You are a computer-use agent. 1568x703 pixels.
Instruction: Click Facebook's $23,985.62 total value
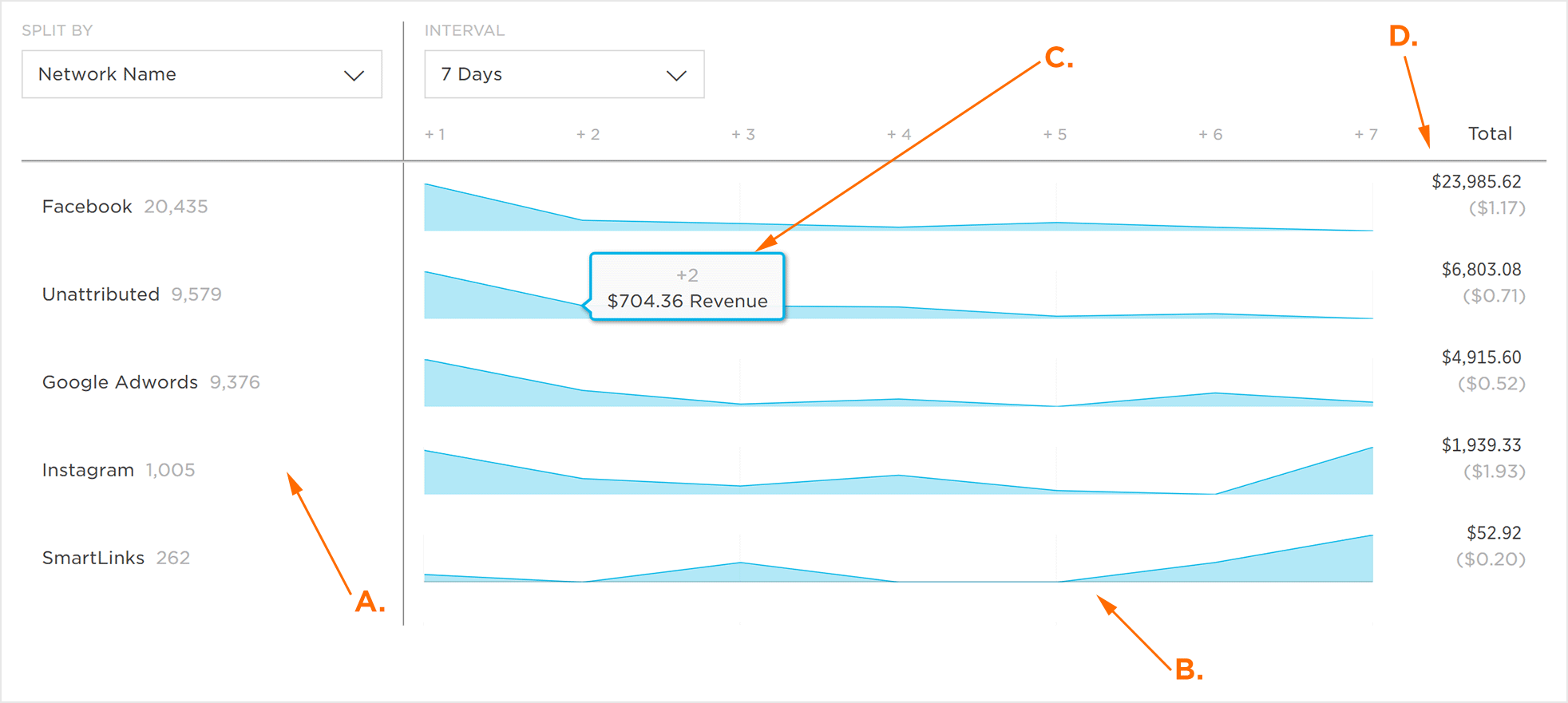pos(1476,182)
